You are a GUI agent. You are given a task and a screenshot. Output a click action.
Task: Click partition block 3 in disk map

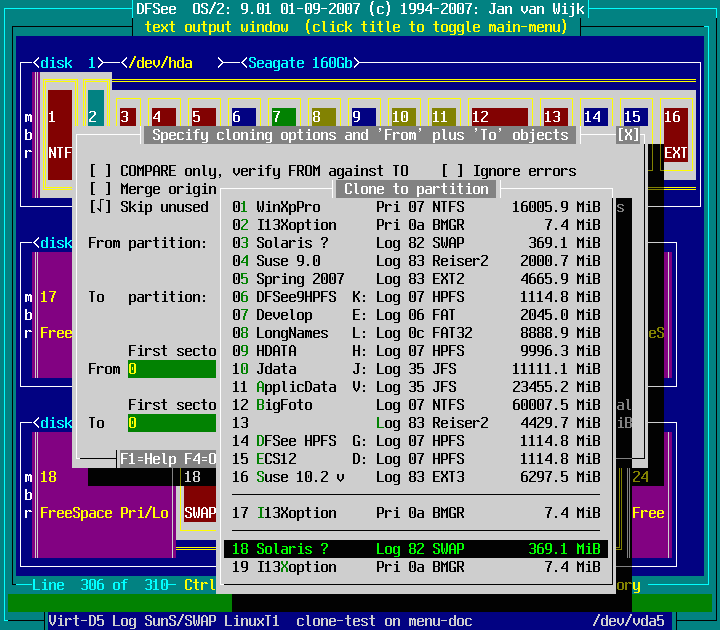tap(125, 116)
